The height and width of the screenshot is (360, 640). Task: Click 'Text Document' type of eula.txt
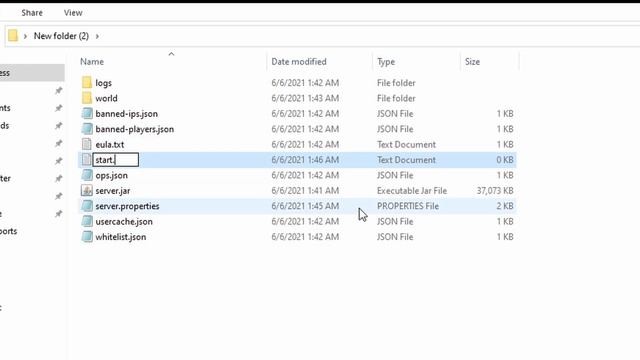pos(406,144)
